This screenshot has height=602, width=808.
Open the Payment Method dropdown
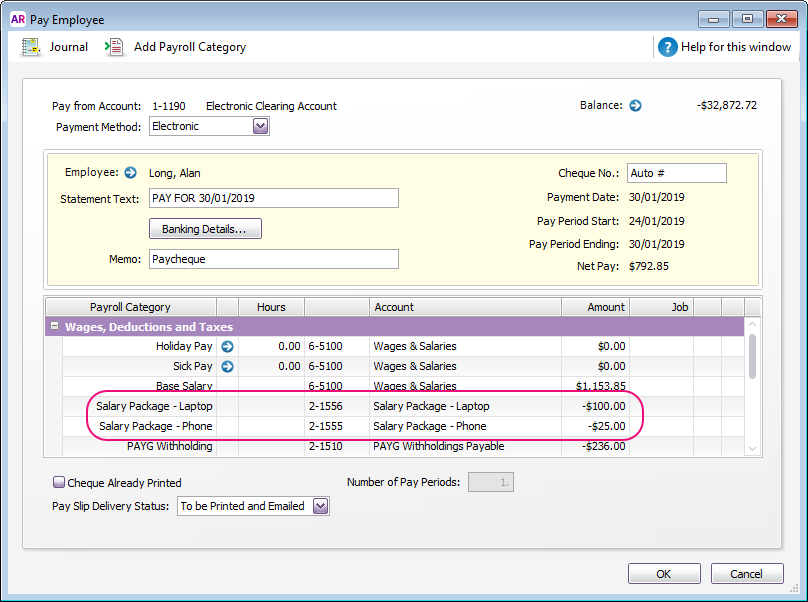[x=261, y=126]
